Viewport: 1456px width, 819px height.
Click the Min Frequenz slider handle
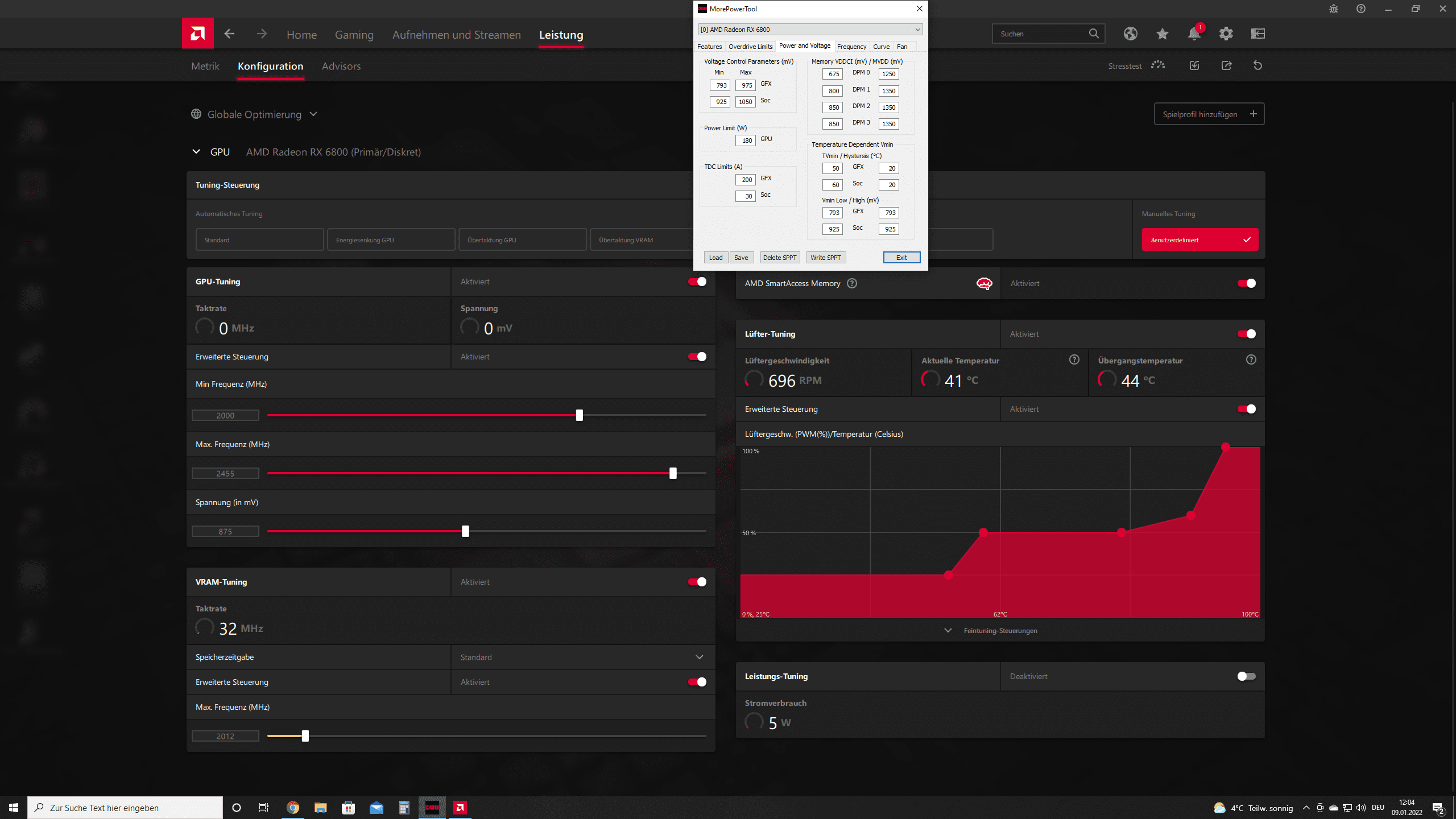(x=579, y=415)
